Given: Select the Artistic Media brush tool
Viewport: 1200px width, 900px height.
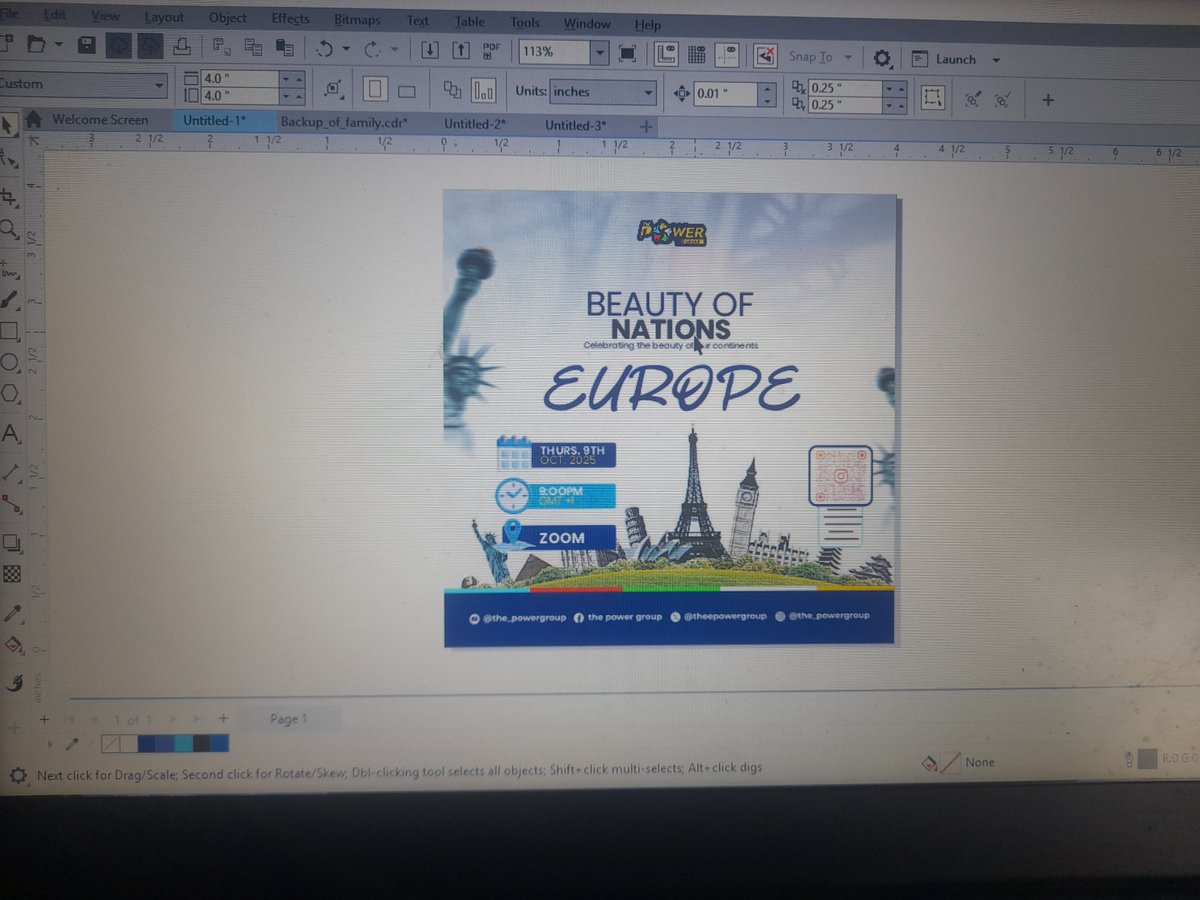Looking at the screenshot, I should click(10, 299).
